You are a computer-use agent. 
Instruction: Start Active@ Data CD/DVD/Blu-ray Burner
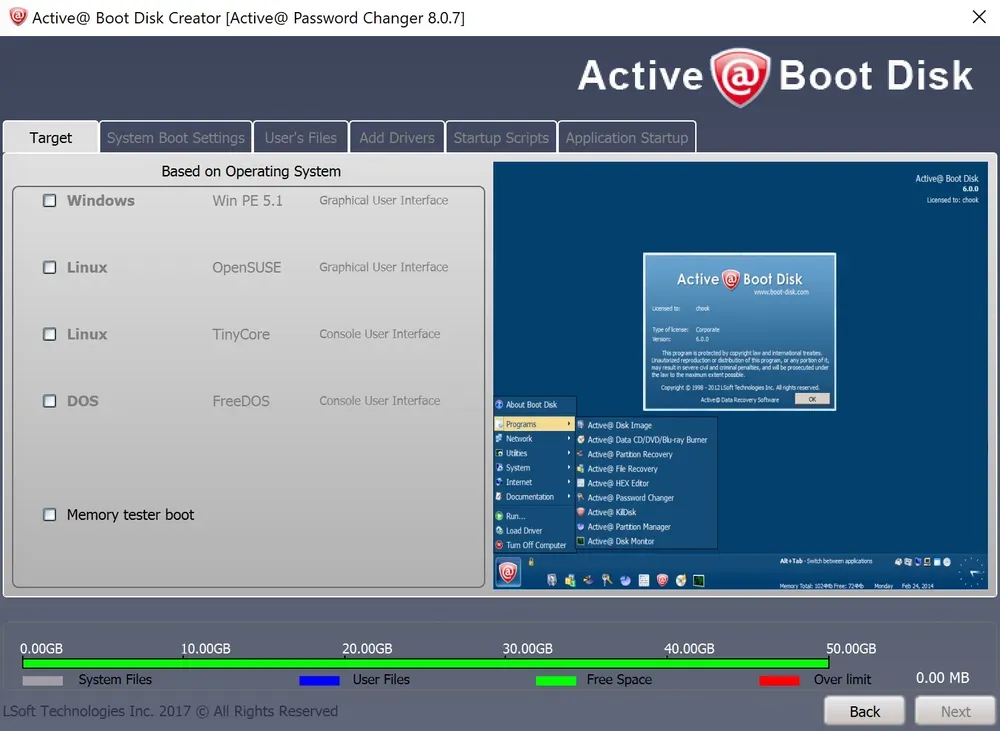645,439
